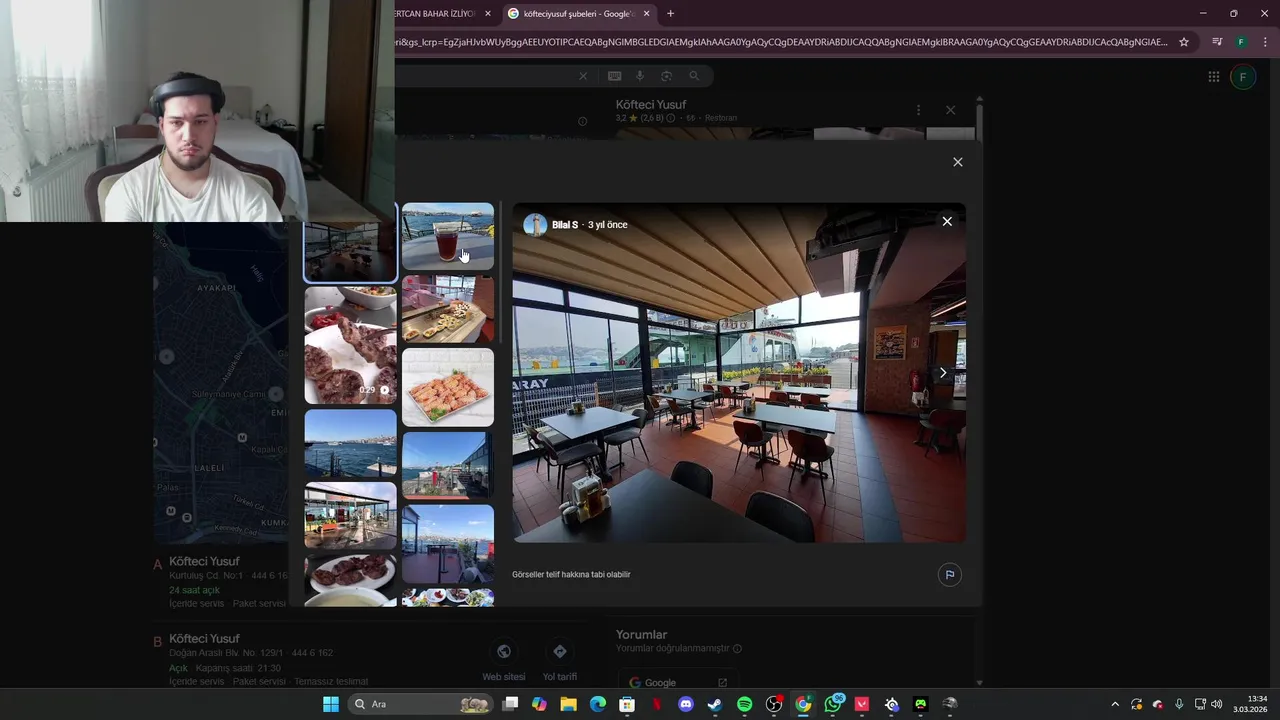Open Spotify from the taskbar
Image resolution: width=1280 pixels, height=720 pixels.
[744, 704]
